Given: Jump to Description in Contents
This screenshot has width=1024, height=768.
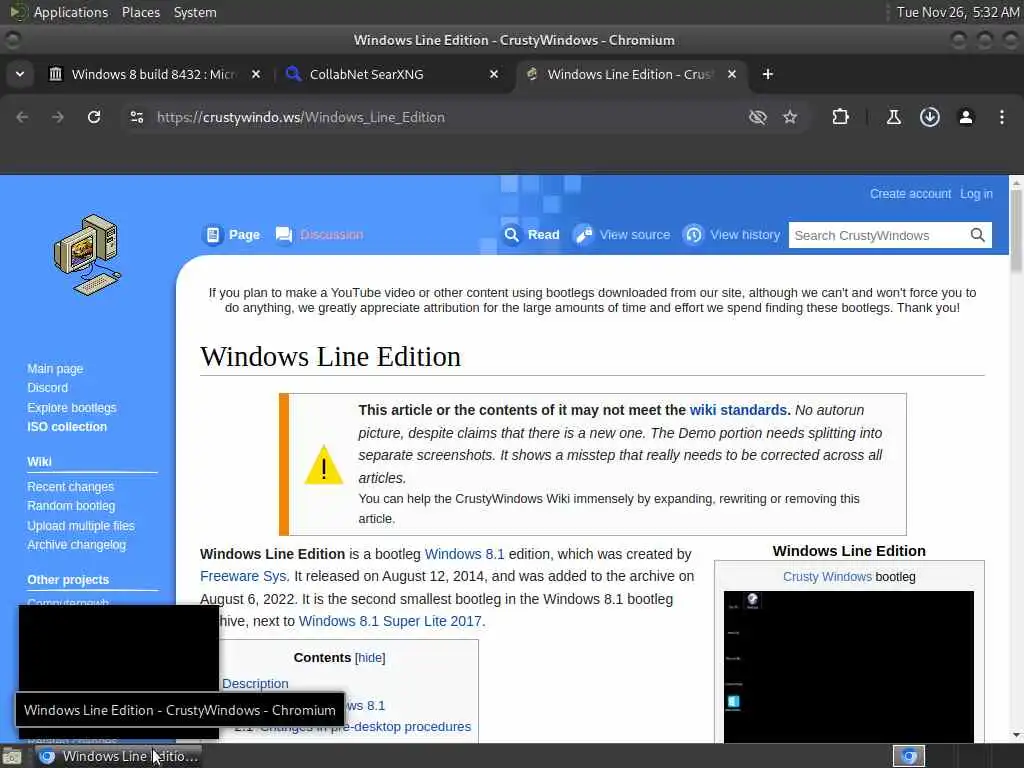Looking at the screenshot, I should point(255,684).
